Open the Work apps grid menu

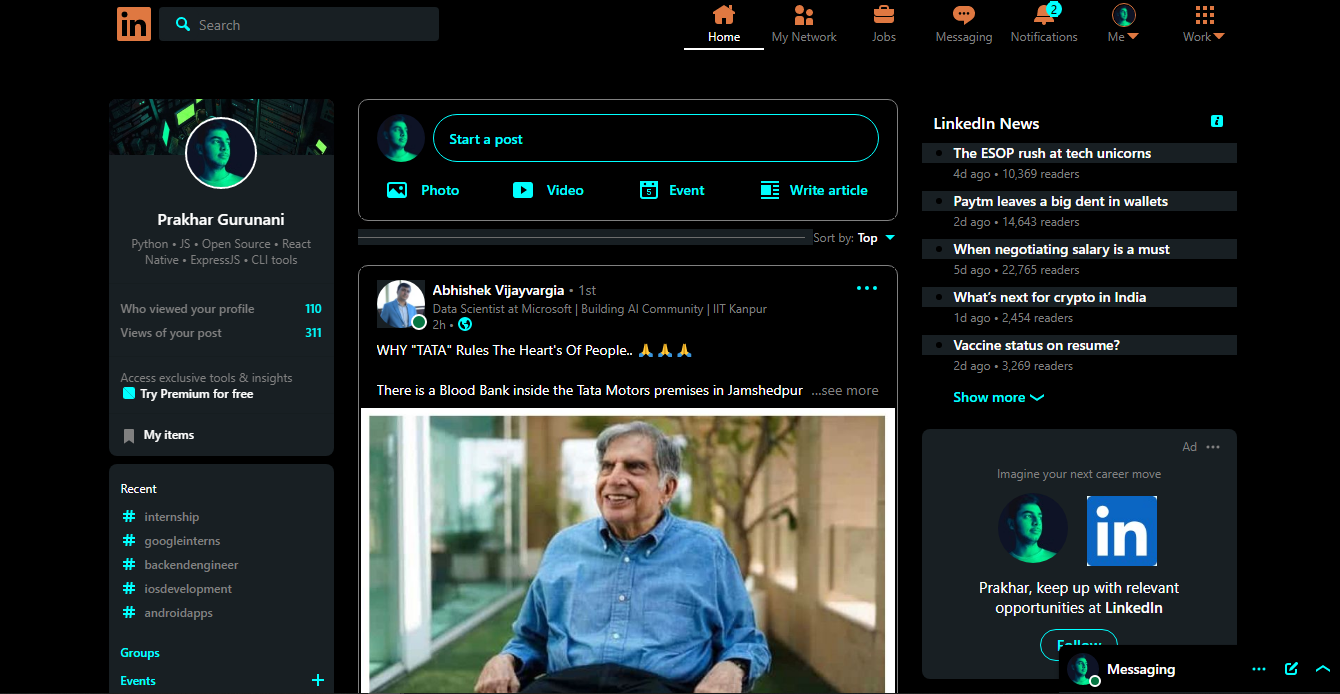click(1204, 25)
